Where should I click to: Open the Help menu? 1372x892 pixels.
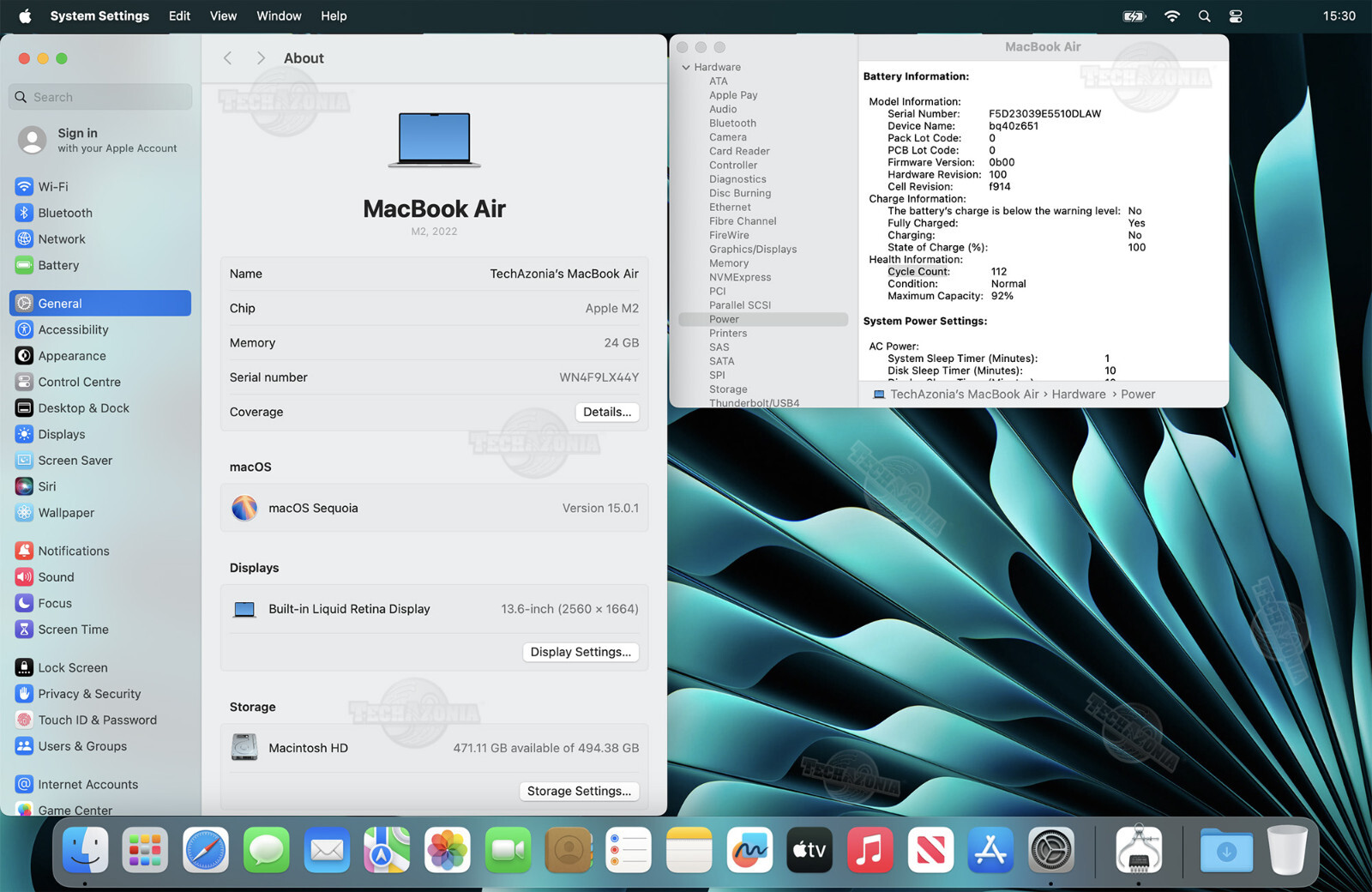tap(334, 15)
